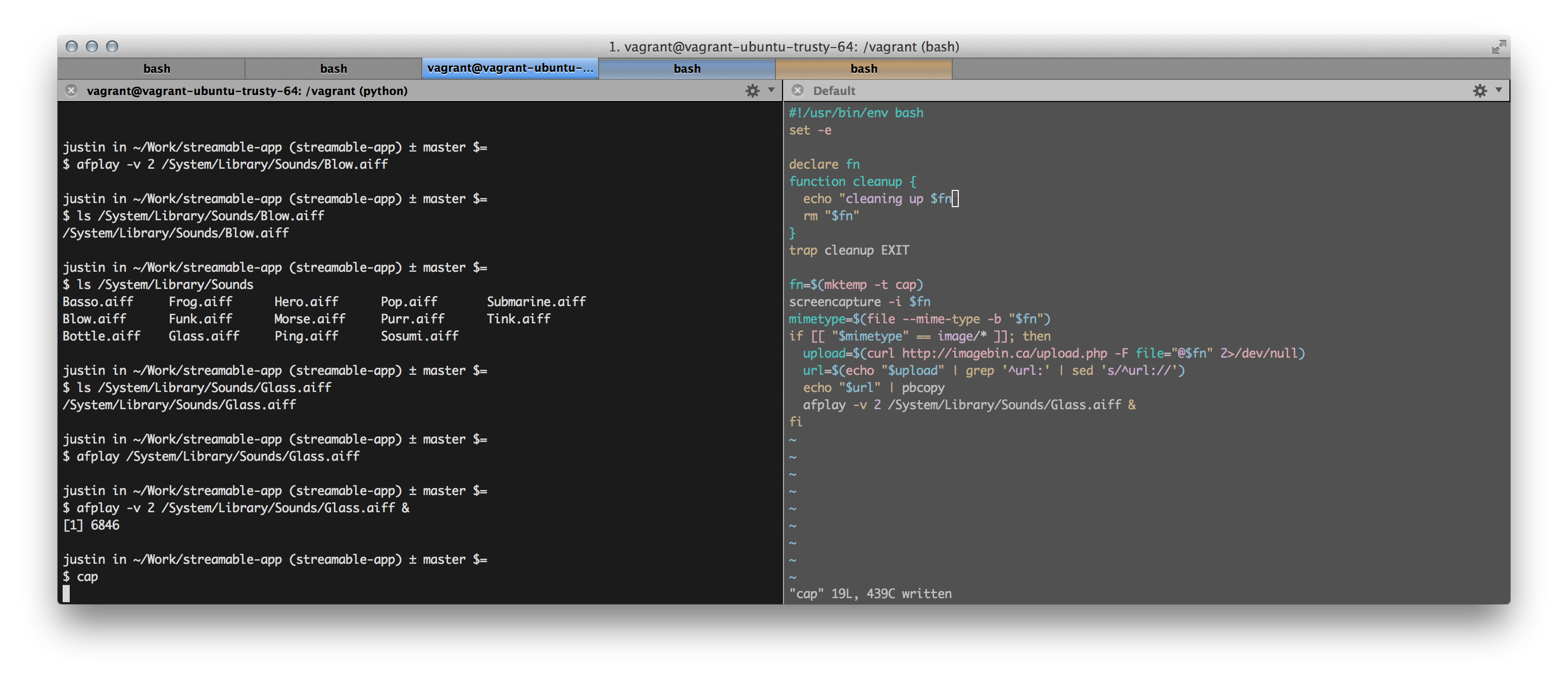Click Blow.aiff in the Sounds listing

pyautogui.click(x=94, y=319)
